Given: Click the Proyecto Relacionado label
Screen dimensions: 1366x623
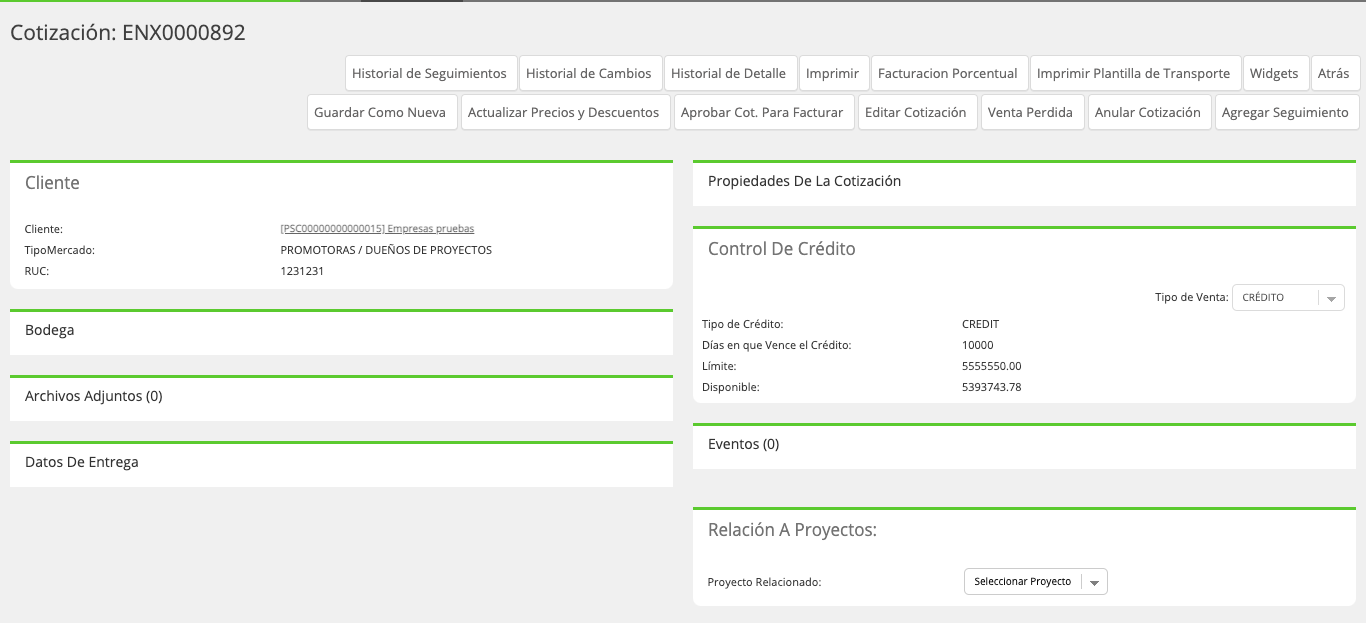Looking at the screenshot, I should [764, 582].
